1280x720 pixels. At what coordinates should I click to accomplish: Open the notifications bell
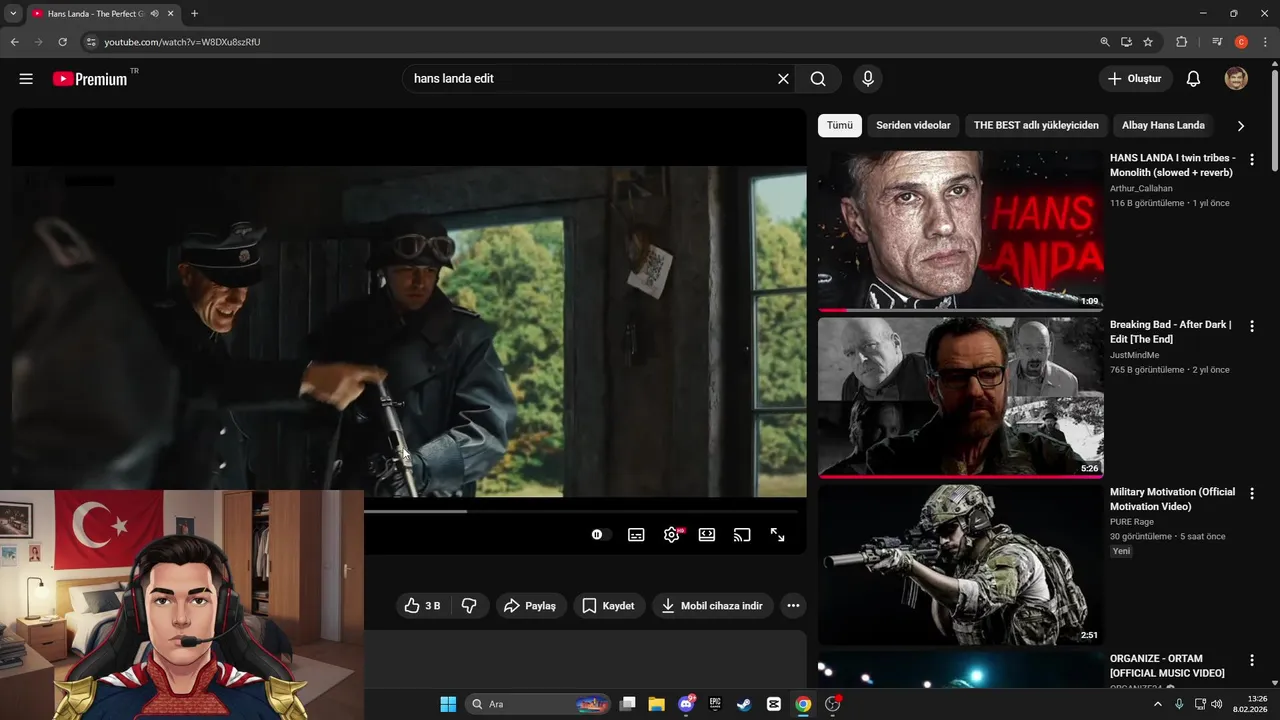1193,79
